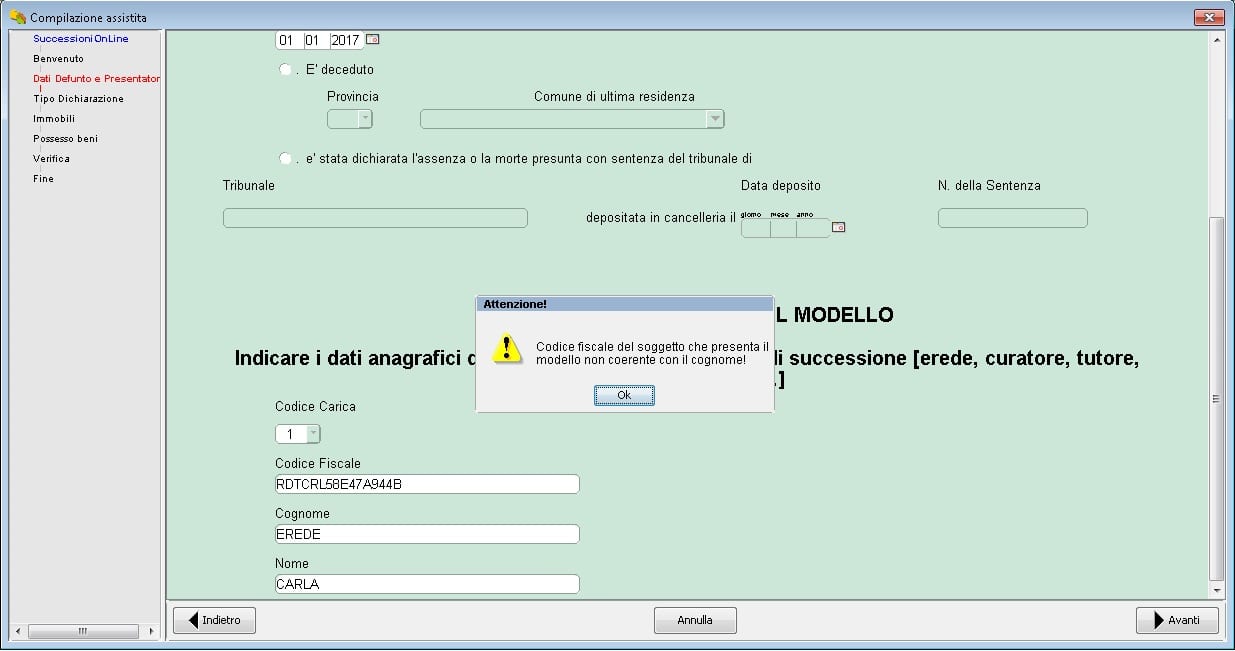This screenshot has width=1235, height=651.
Task: Open the Codice Carica dropdown
Action: (x=298, y=434)
